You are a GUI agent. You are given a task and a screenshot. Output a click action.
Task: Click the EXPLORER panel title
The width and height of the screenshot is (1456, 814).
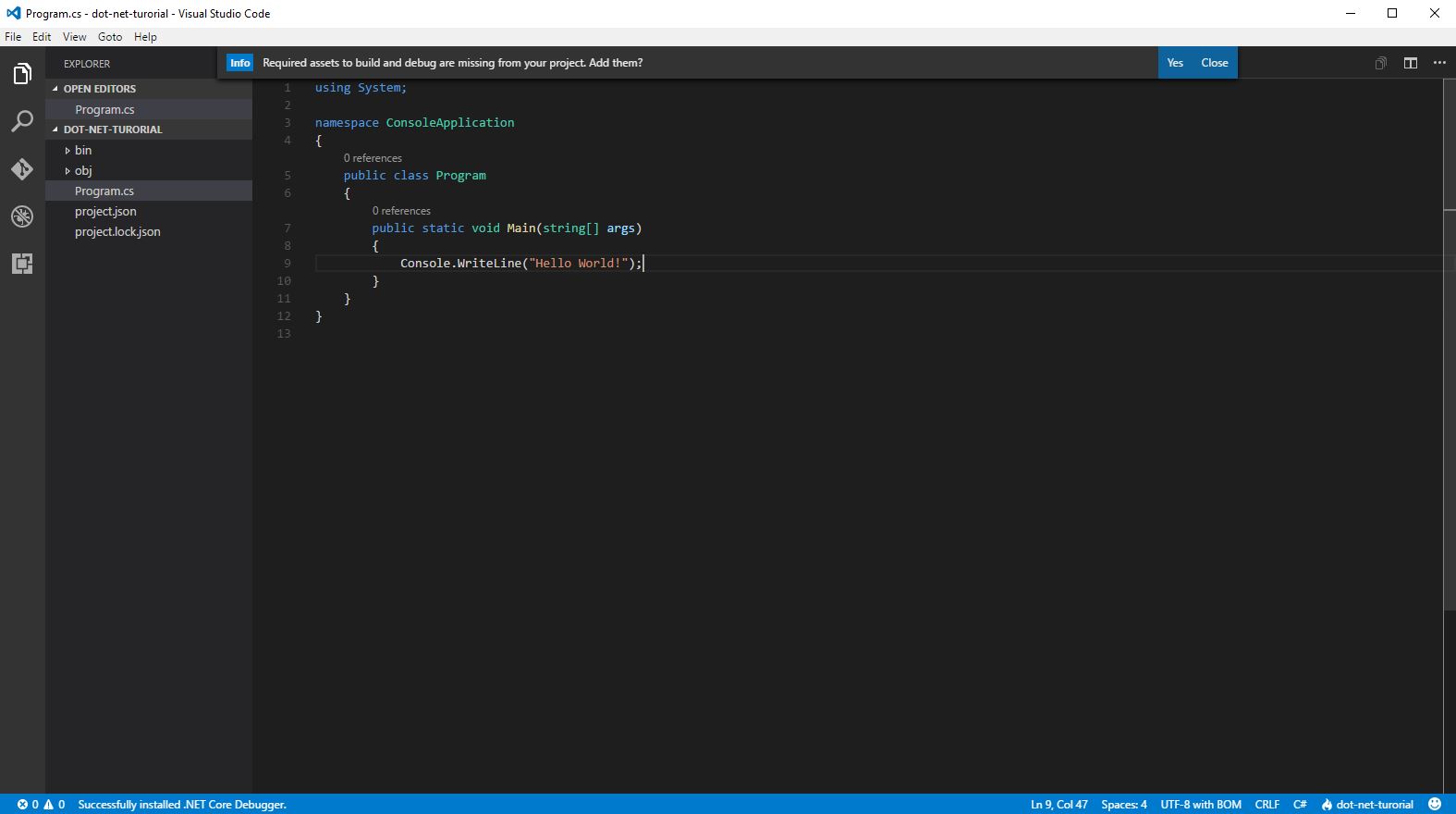87,64
